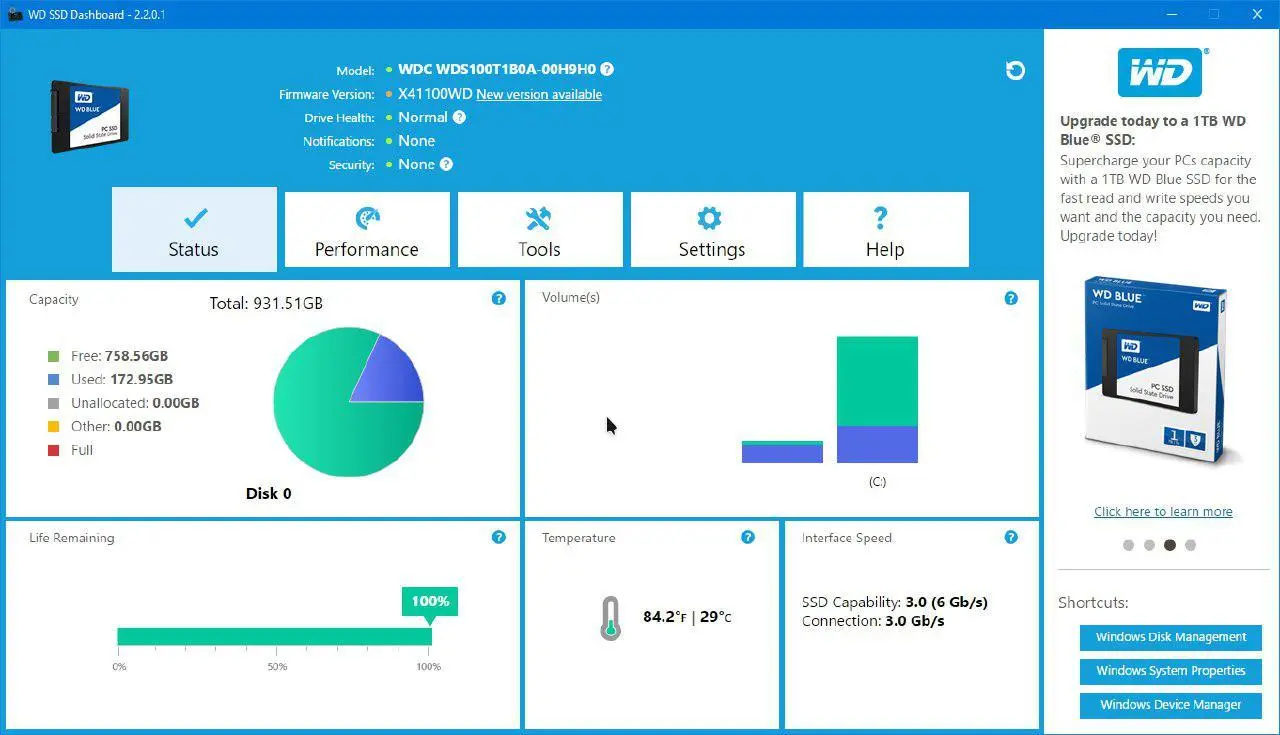Click the Shortcuts: heading

pyautogui.click(x=1093, y=603)
